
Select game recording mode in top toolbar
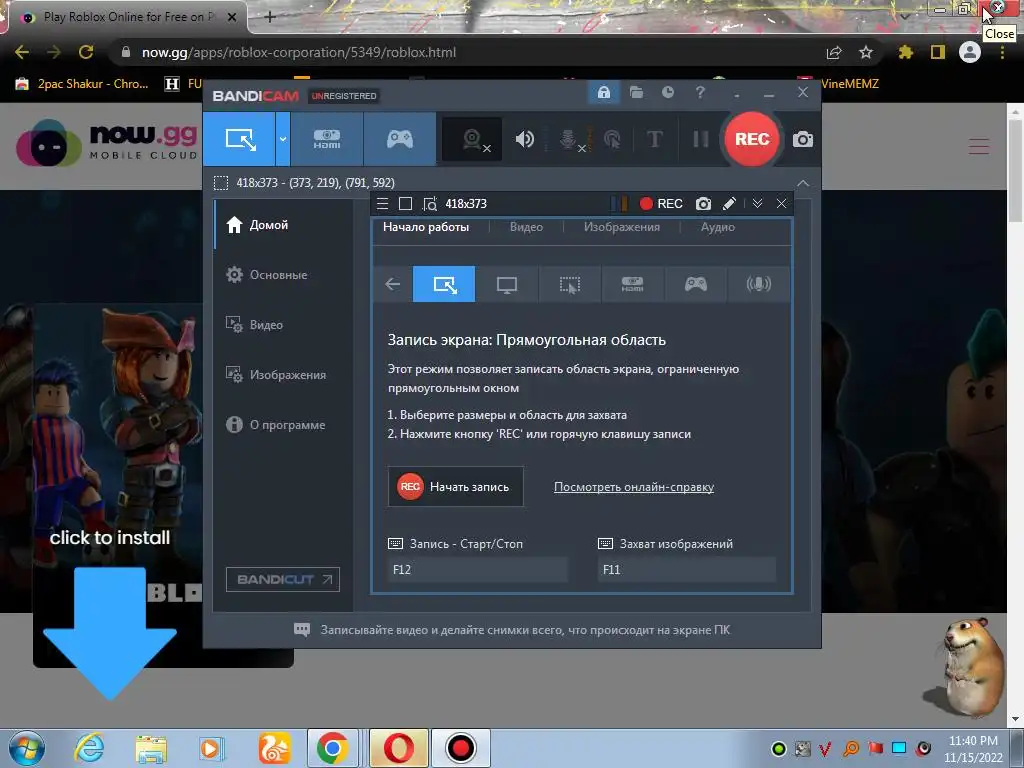(x=400, y=139)
